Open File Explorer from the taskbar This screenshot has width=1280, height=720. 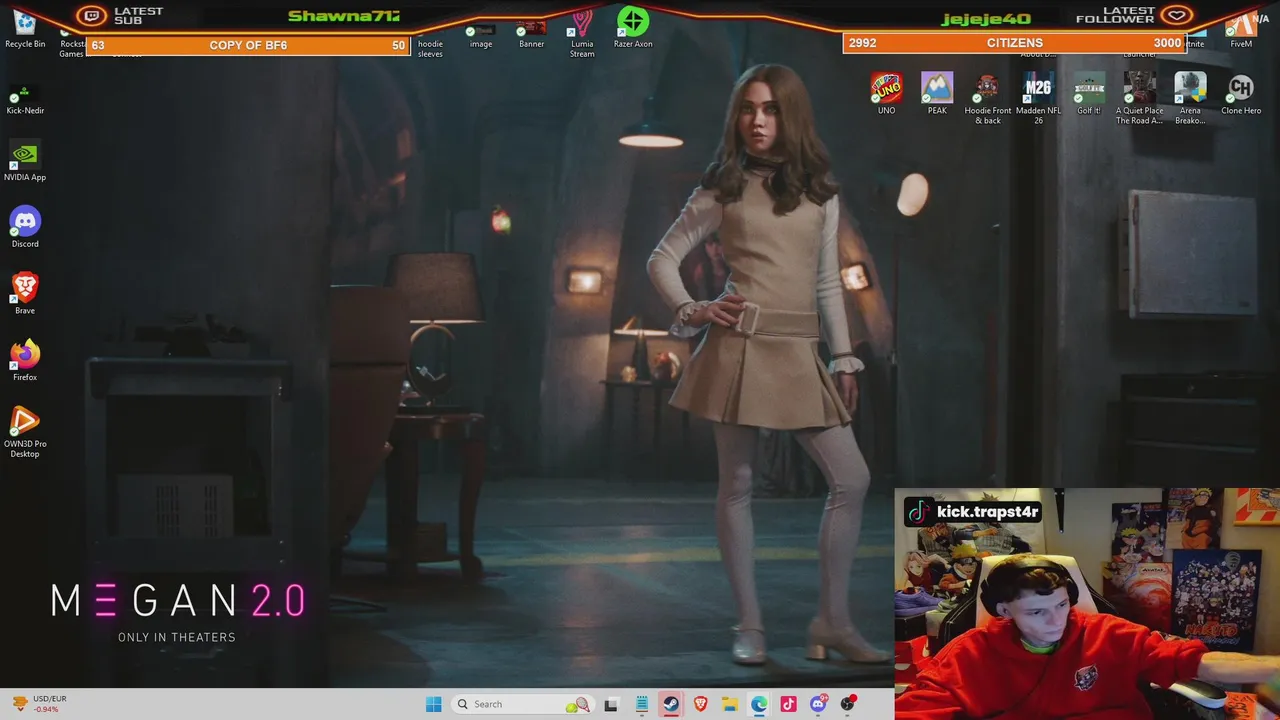(x=730, y=704)
